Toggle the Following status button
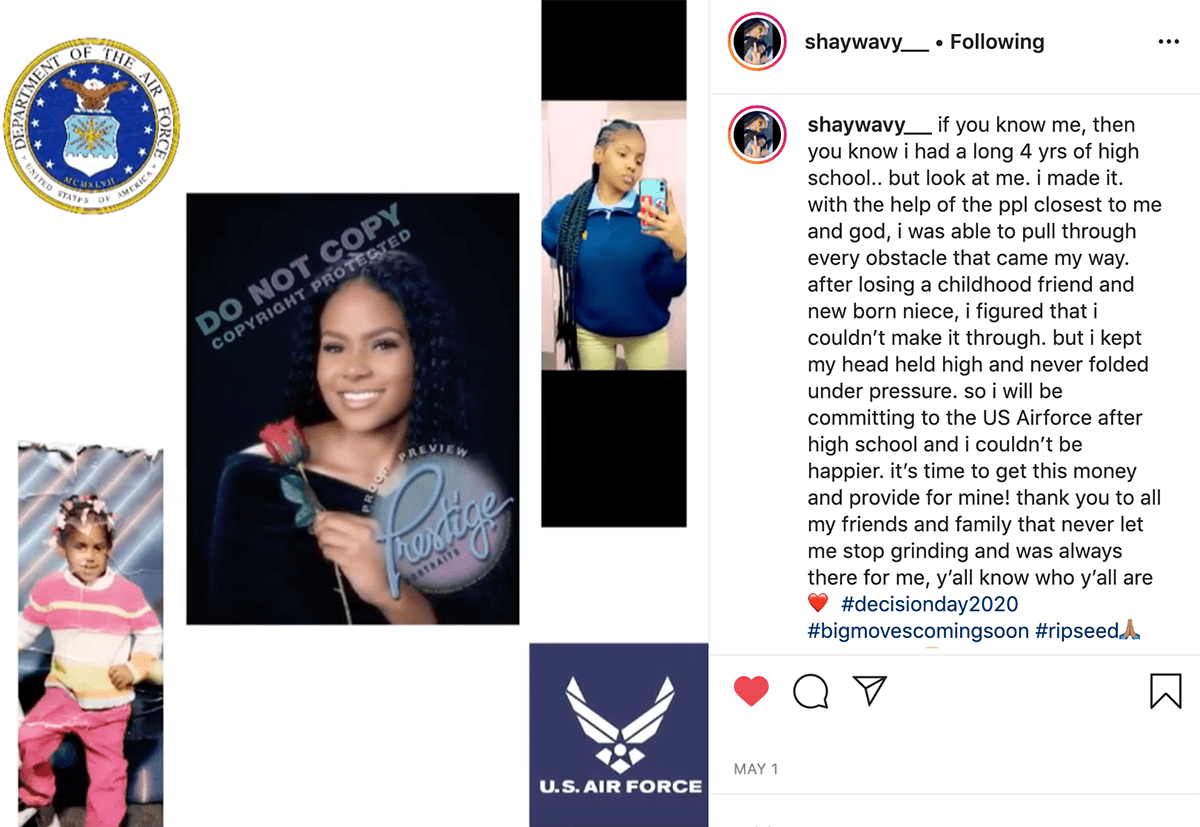The image size is (1200, 827). coord(997,42)
